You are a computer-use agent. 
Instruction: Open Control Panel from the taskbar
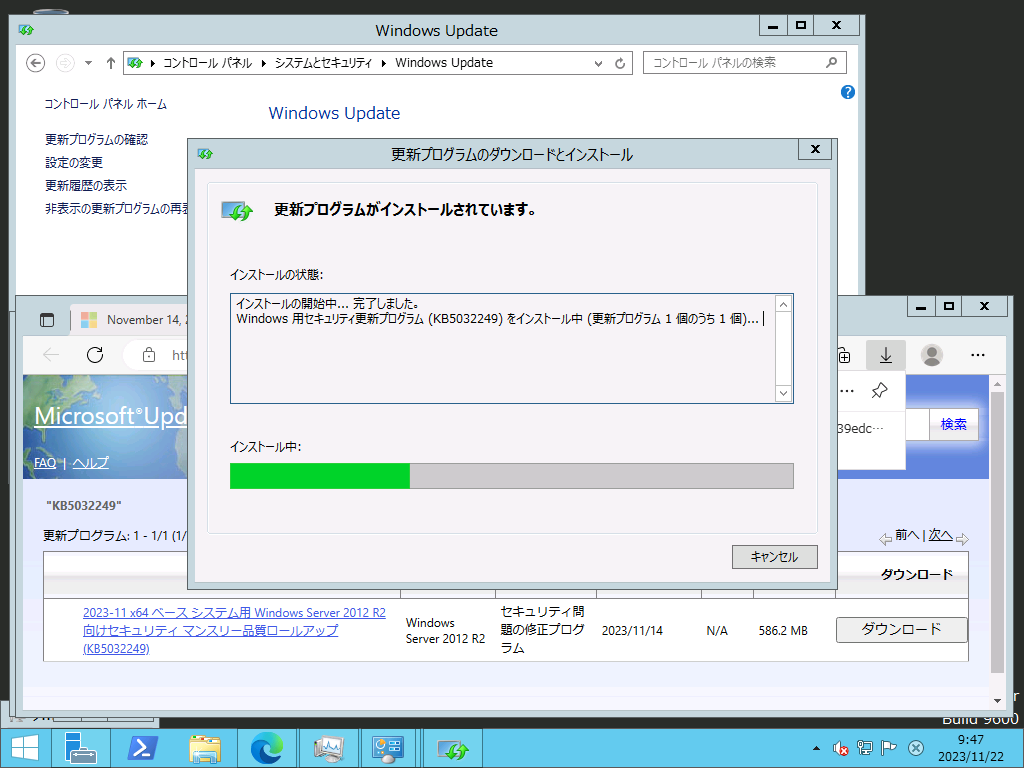(x=389, y=747)
